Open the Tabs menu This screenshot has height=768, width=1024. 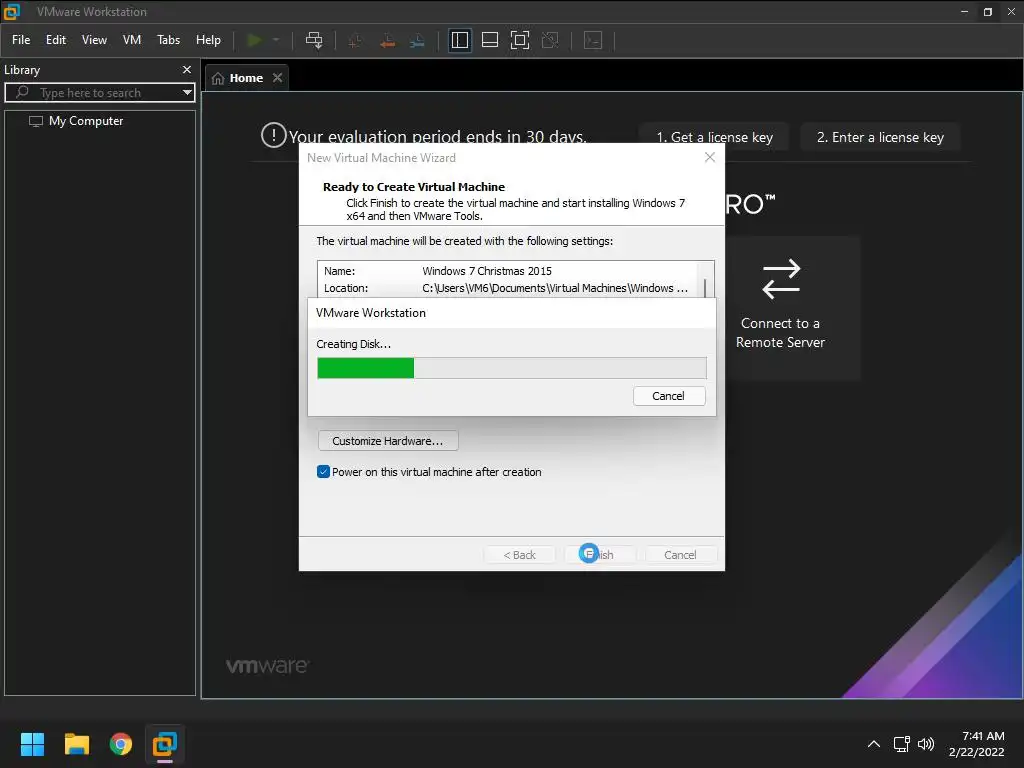(x=168, y=40)
